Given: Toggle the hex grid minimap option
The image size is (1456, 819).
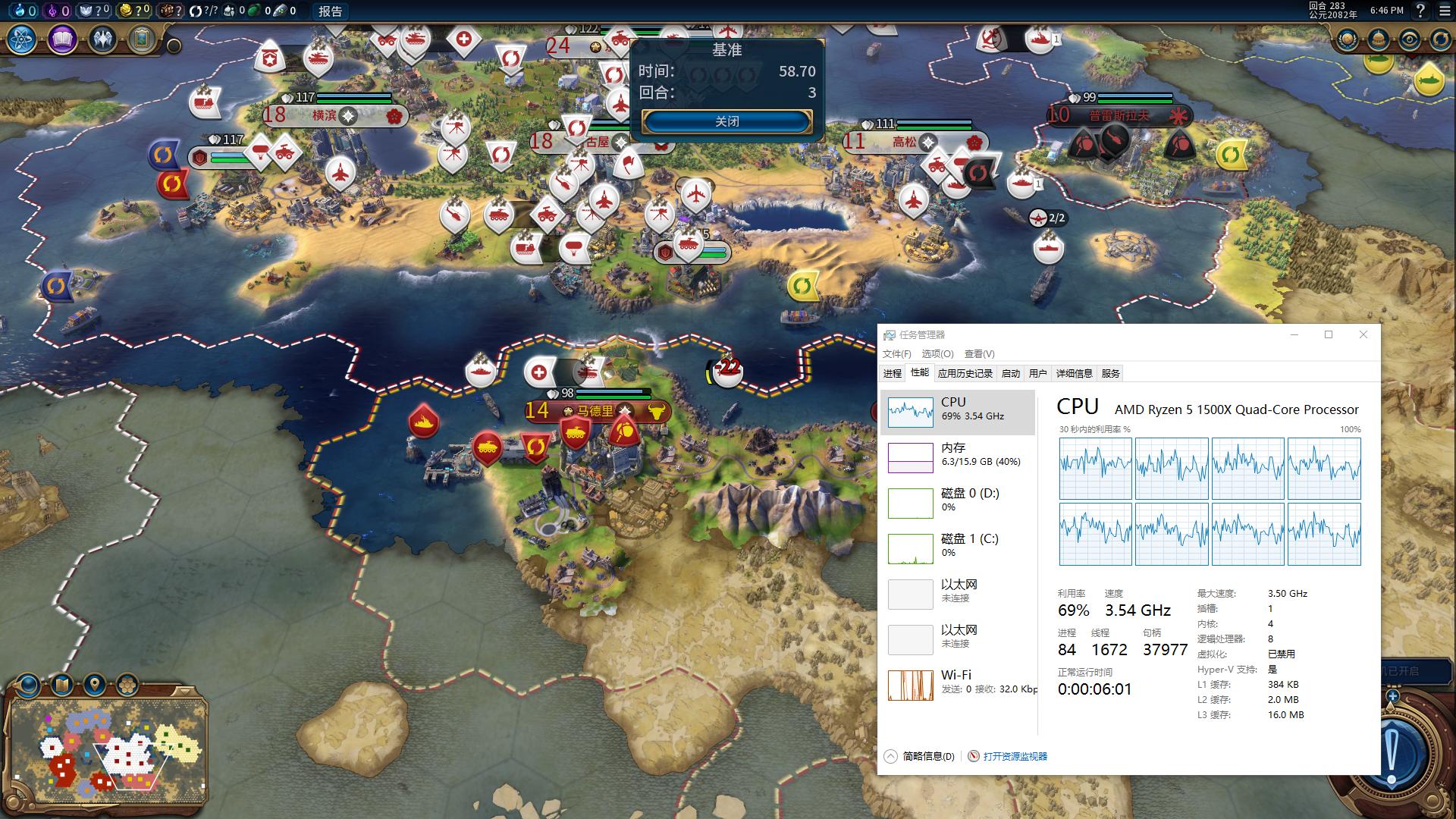Looking at the screenshot, I should [x=127, y=686].
